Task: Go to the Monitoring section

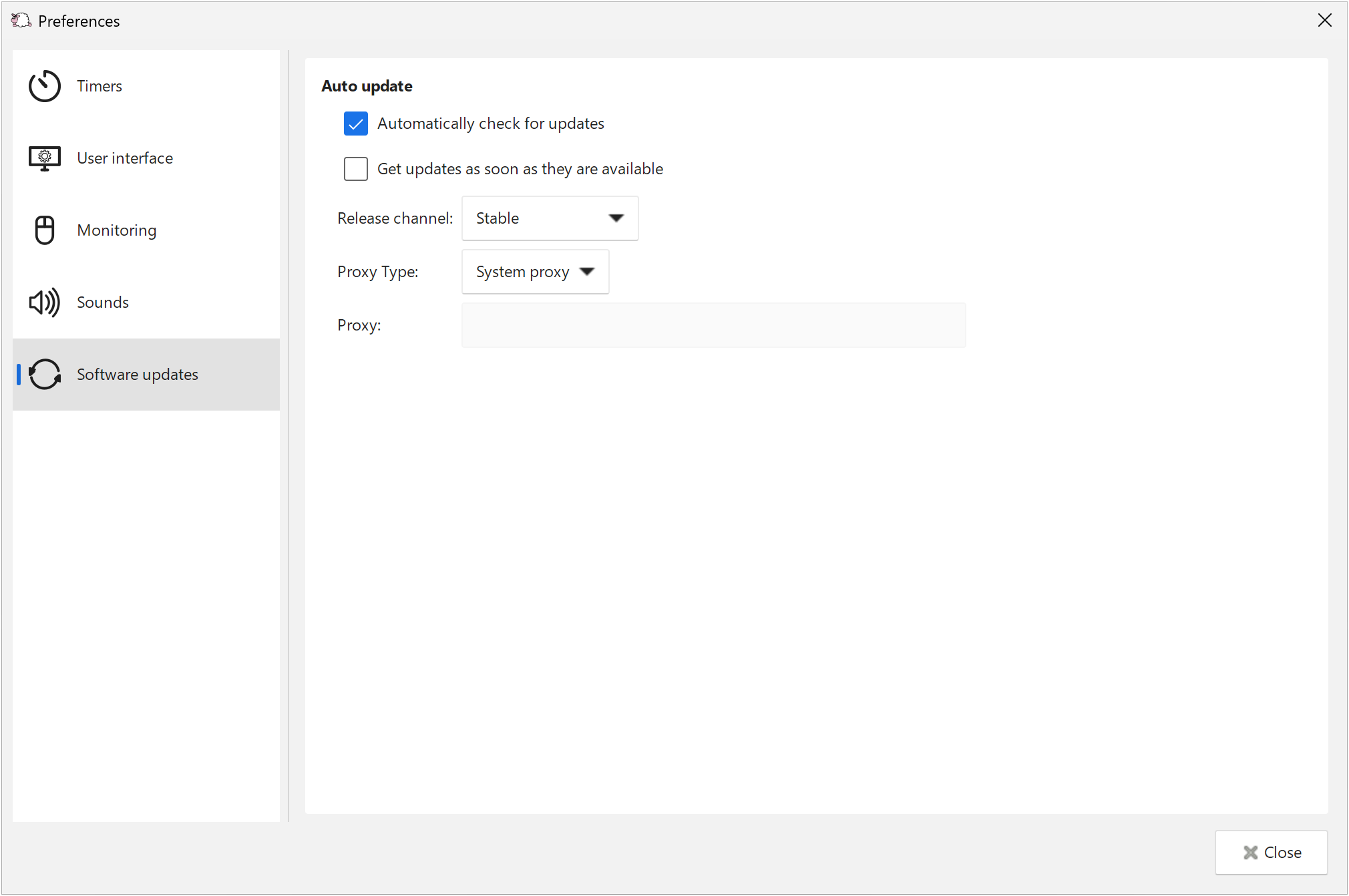Action: (x=146, y=230)
